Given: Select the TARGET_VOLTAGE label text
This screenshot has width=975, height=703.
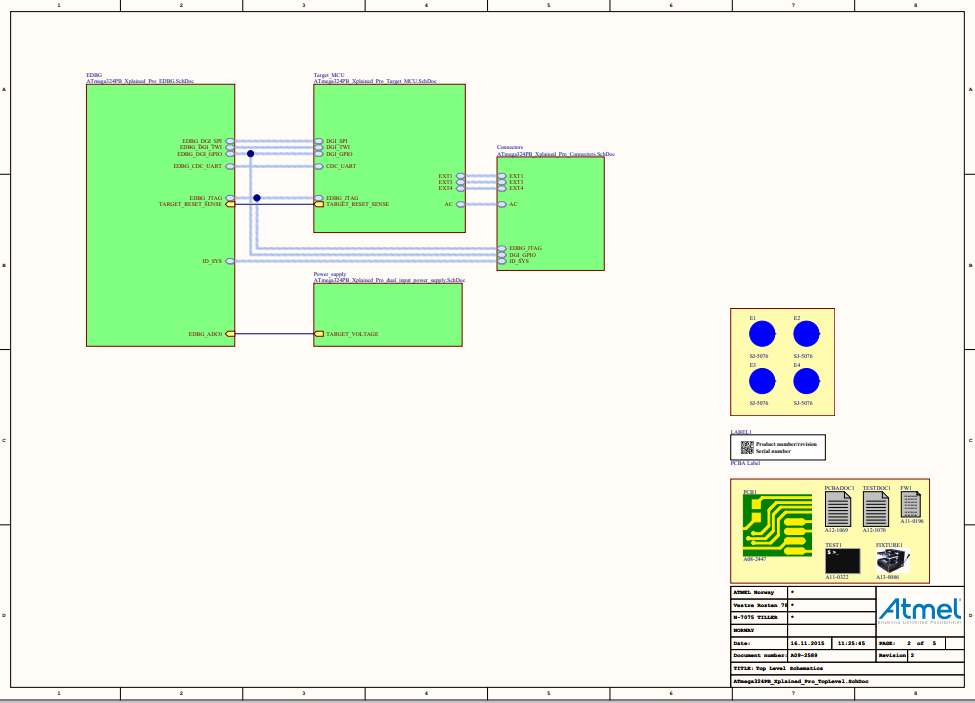Looking at the screenshot, I should 352,334.
